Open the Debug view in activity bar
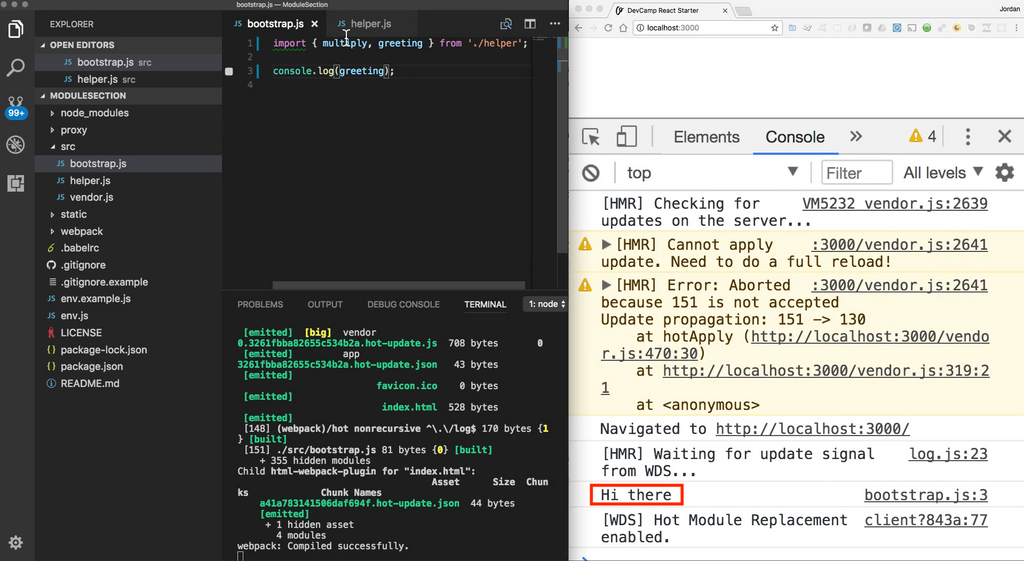This screenshot has height=561, width=1024. pyautogui.click(x=16, y=145)
